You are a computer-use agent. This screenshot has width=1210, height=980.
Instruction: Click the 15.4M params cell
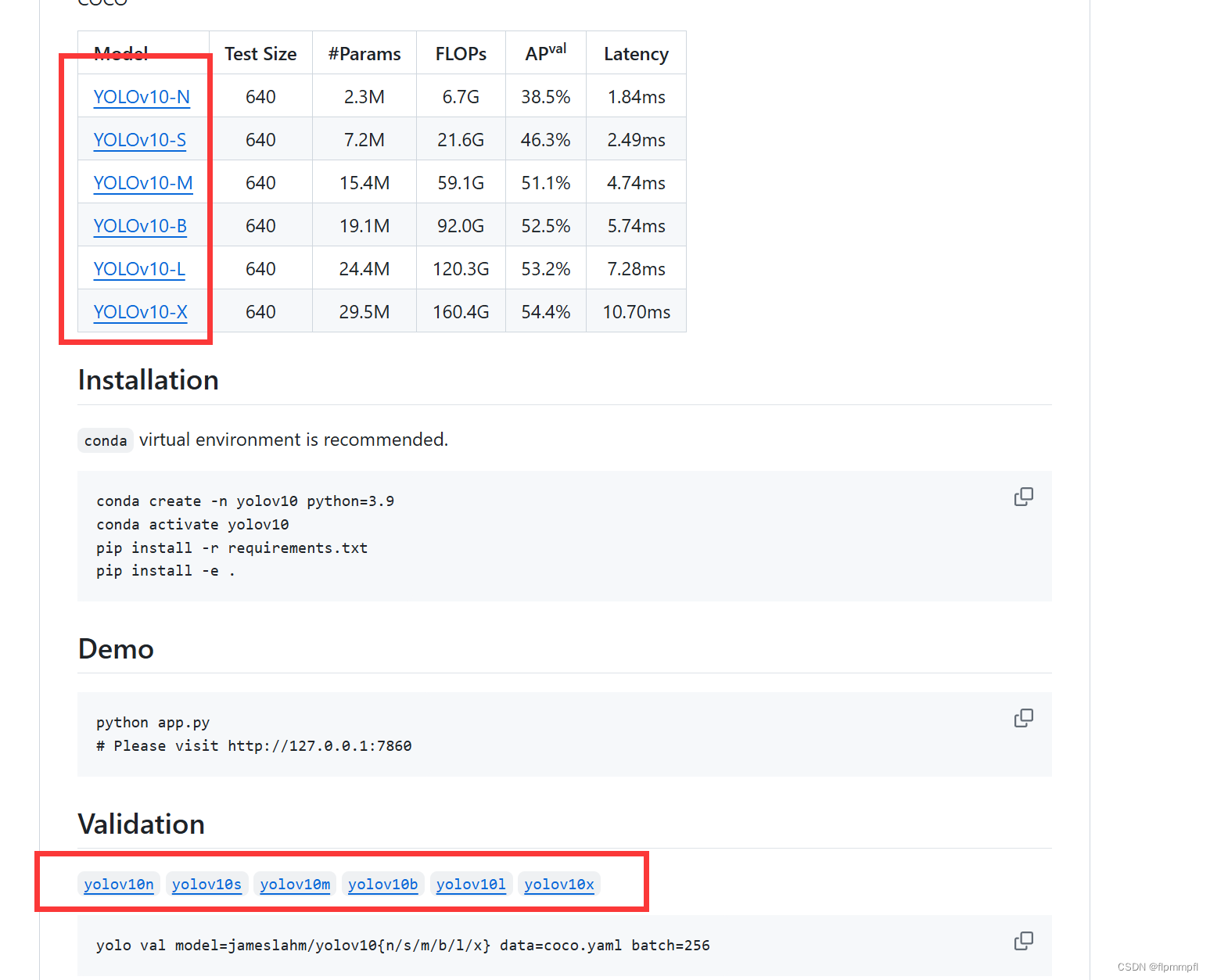[x=364, y=183]
